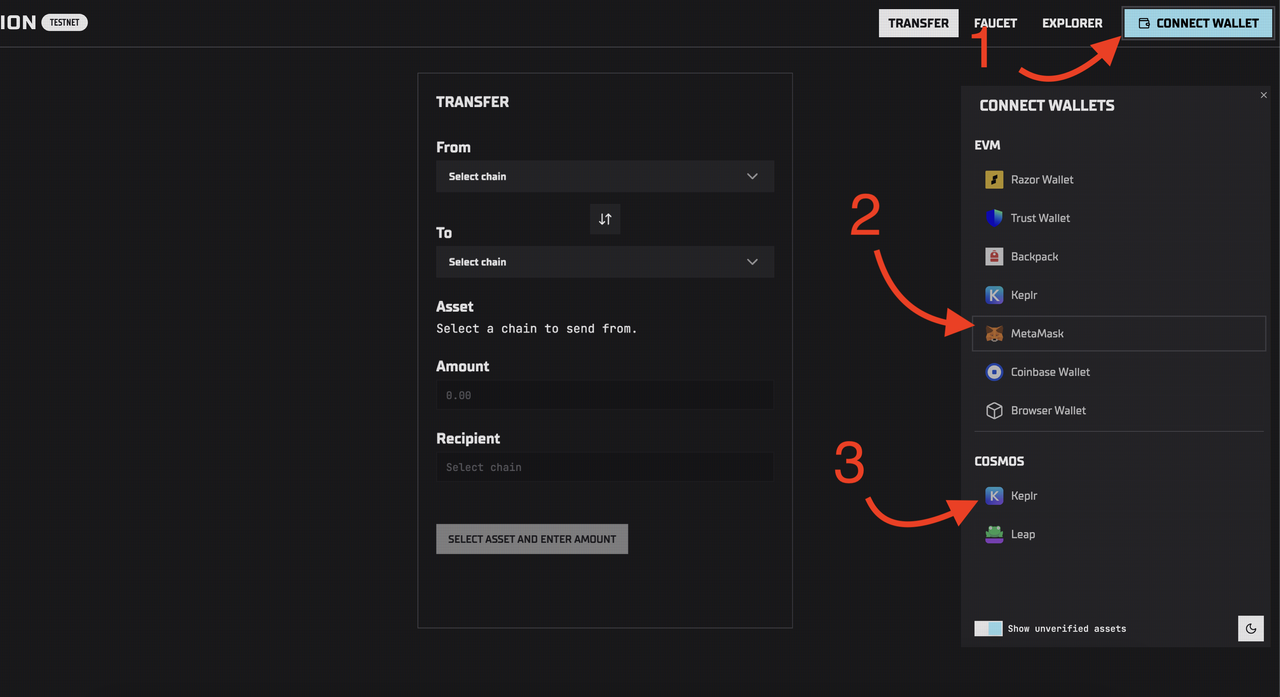Click the Razor Wallet icon
This screenshot has height=697, width=1280.
click(994, 180)
